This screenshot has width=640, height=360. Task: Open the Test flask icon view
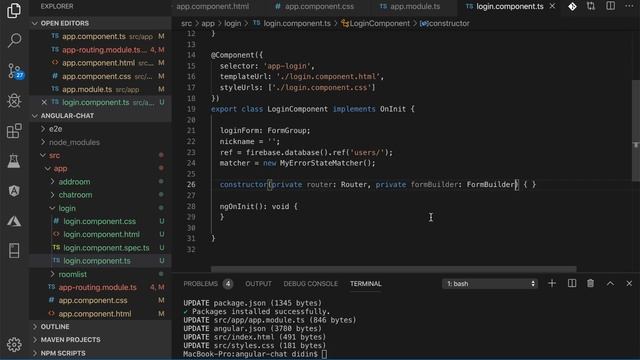pyautogui.click(x=14, y=161)
